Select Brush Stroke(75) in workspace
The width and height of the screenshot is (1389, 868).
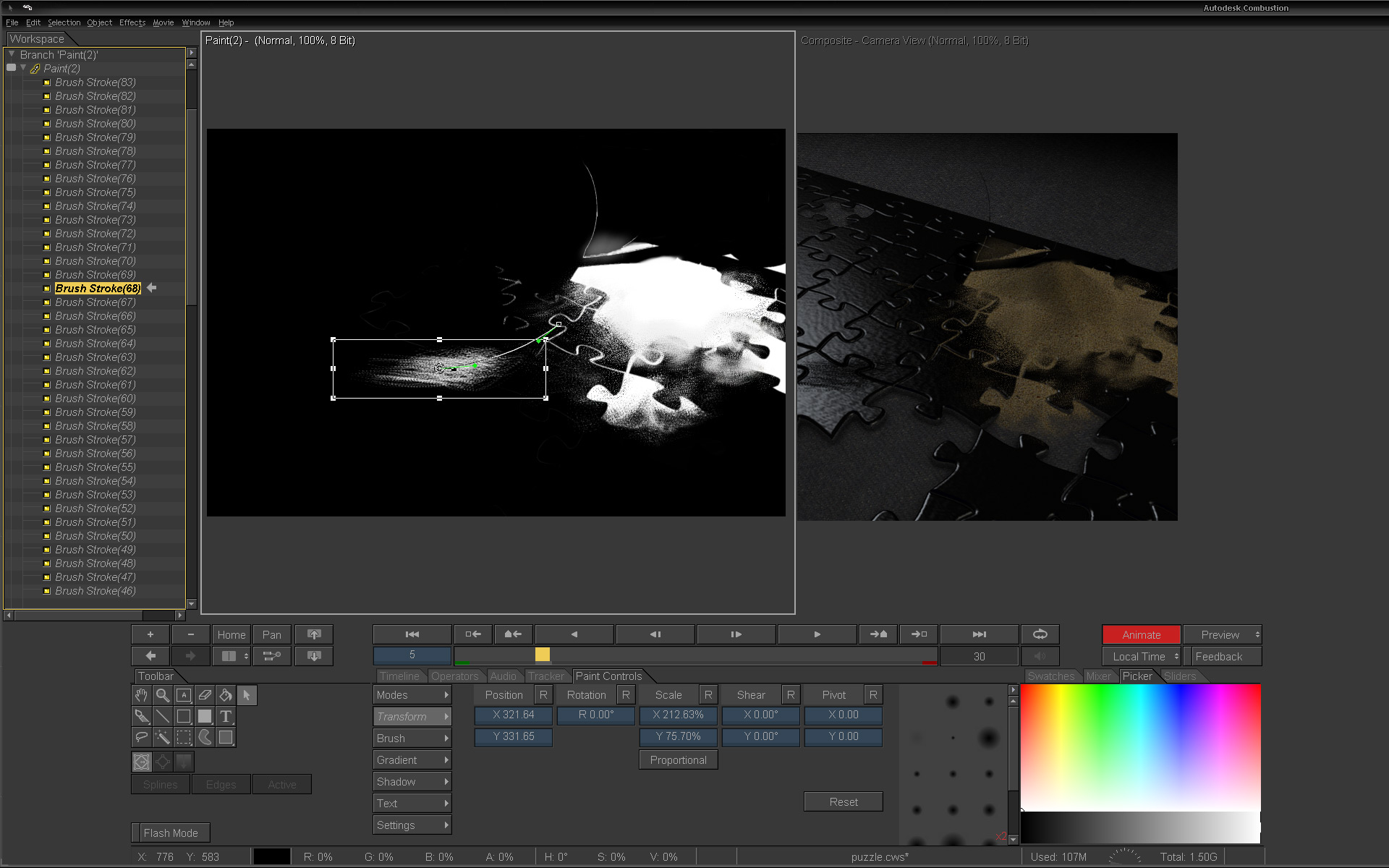click(x=95, y=192)
